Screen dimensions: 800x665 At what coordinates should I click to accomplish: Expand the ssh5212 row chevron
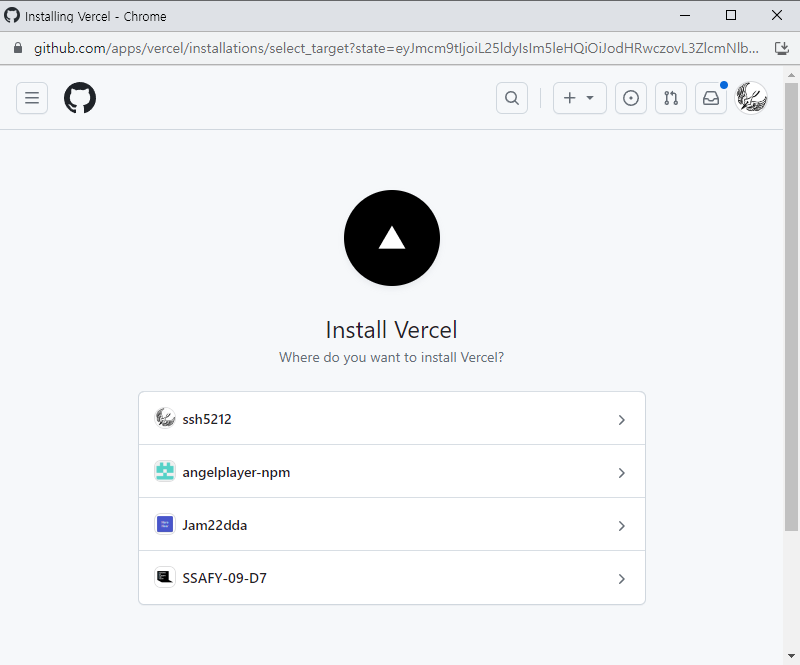coord(621,418)
